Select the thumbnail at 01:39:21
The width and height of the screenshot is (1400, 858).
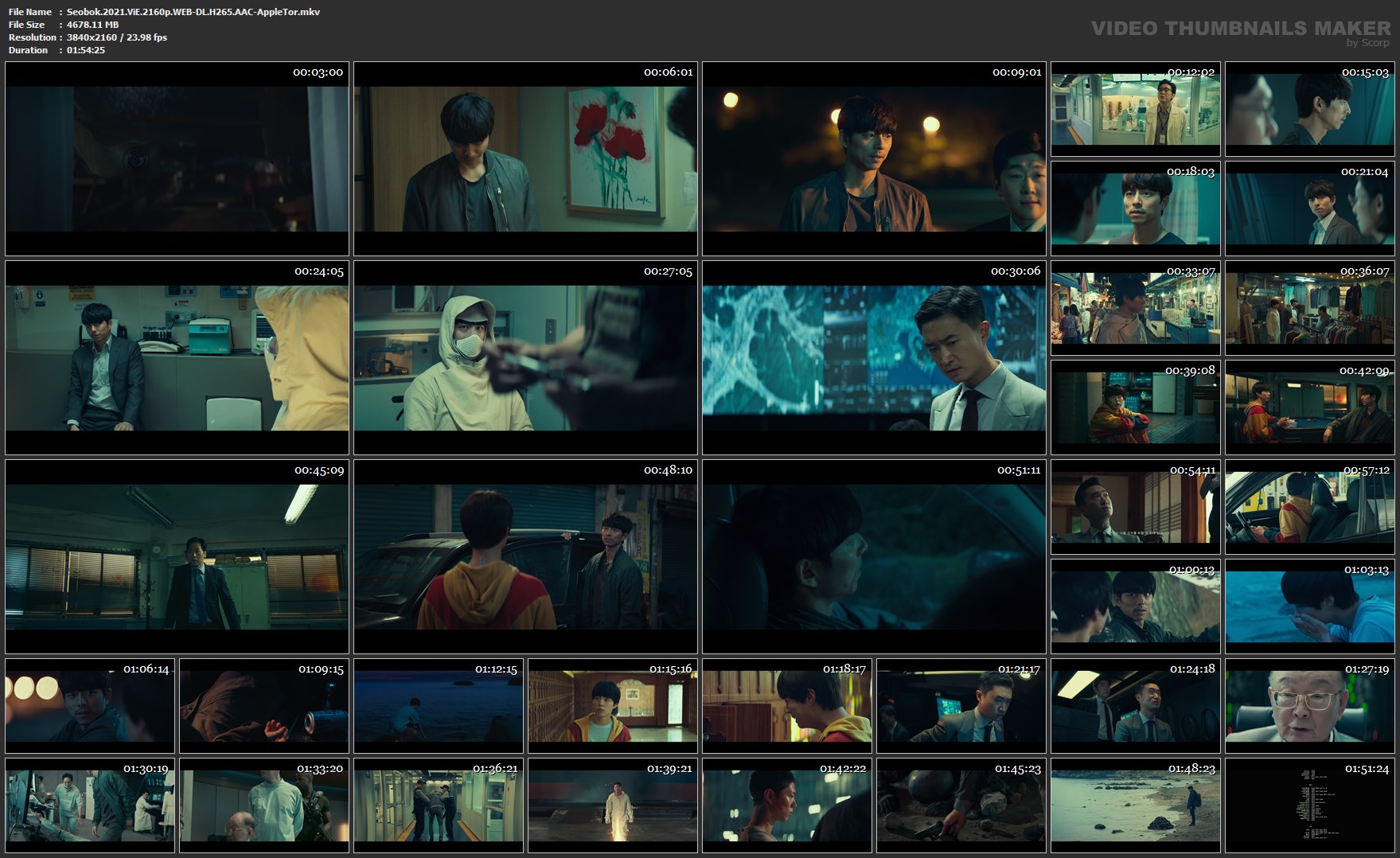coord(613,805)
